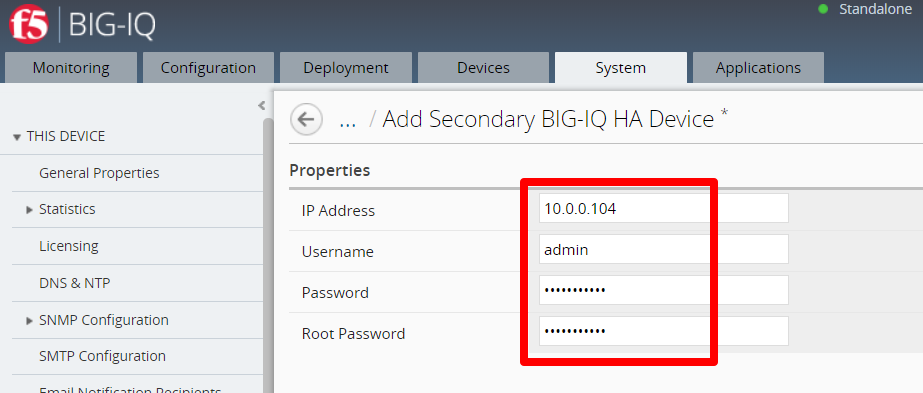Image resolution: width=923 pixels, height=393 pixels.
Task: Open Licensing settings page
Action: [69, 246]
